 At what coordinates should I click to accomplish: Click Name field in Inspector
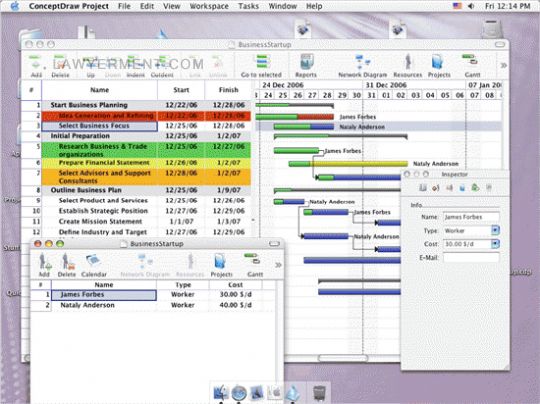click(x=471, y=217)
